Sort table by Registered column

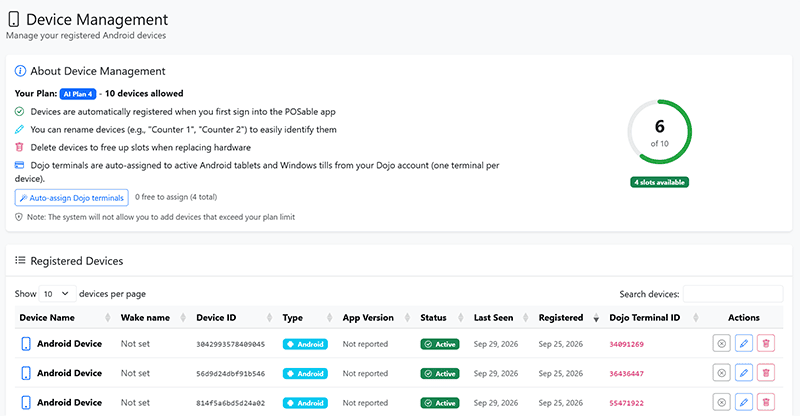click(x=568, y=317)
